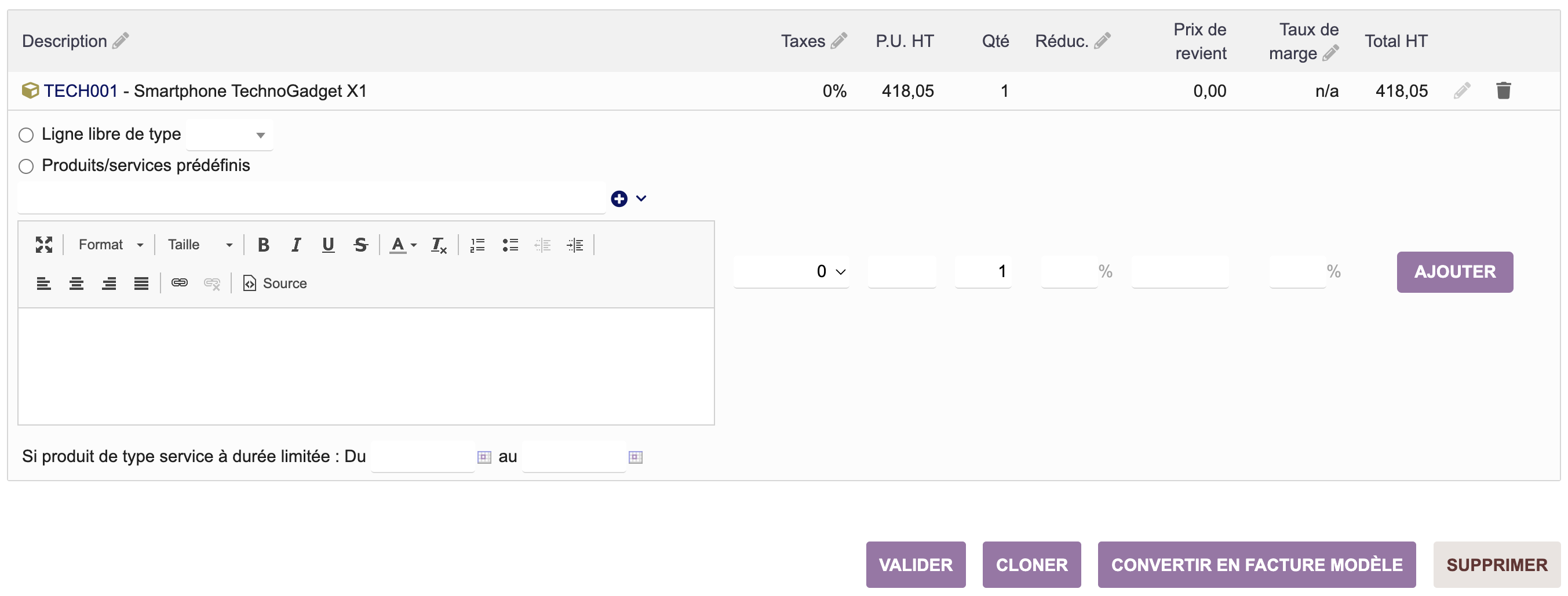The width and height of the screenshot is (1568, 596).
Task: Select the 'Ligne libre de type' radio
Action: [x=26, y=135]
